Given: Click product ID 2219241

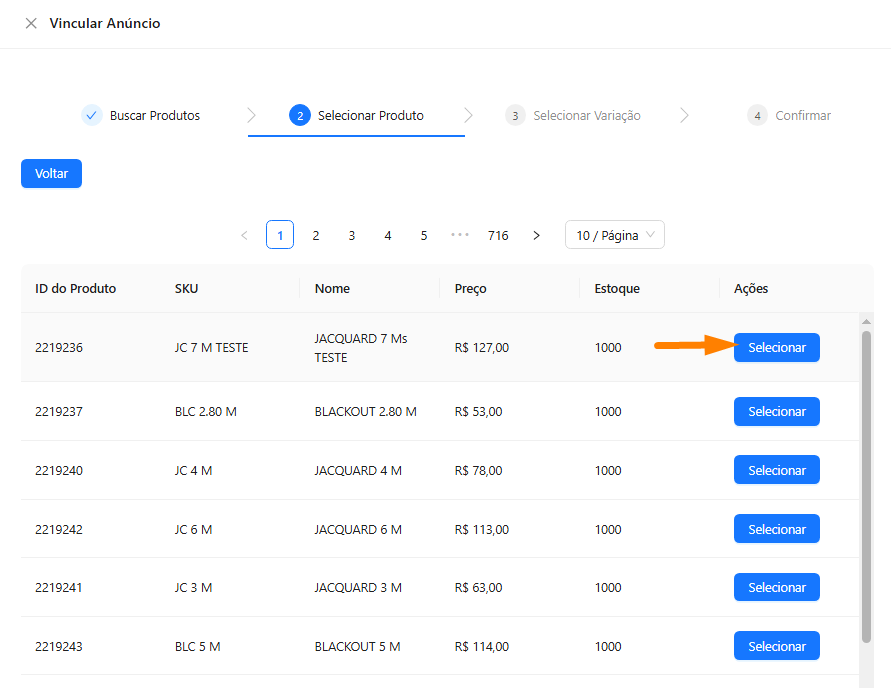Looking at the screenshot, I should 59,587.
